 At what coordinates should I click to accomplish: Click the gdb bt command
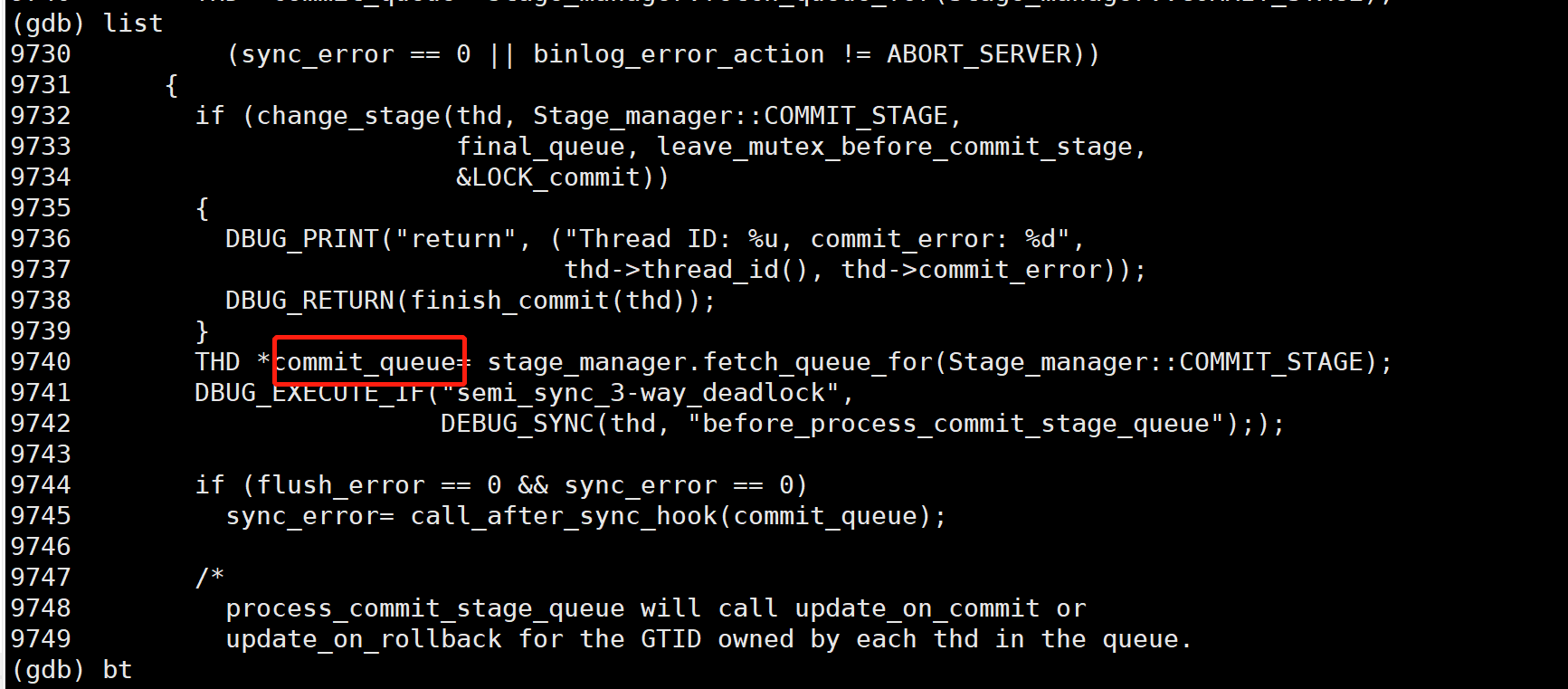[x=118, y=670]
